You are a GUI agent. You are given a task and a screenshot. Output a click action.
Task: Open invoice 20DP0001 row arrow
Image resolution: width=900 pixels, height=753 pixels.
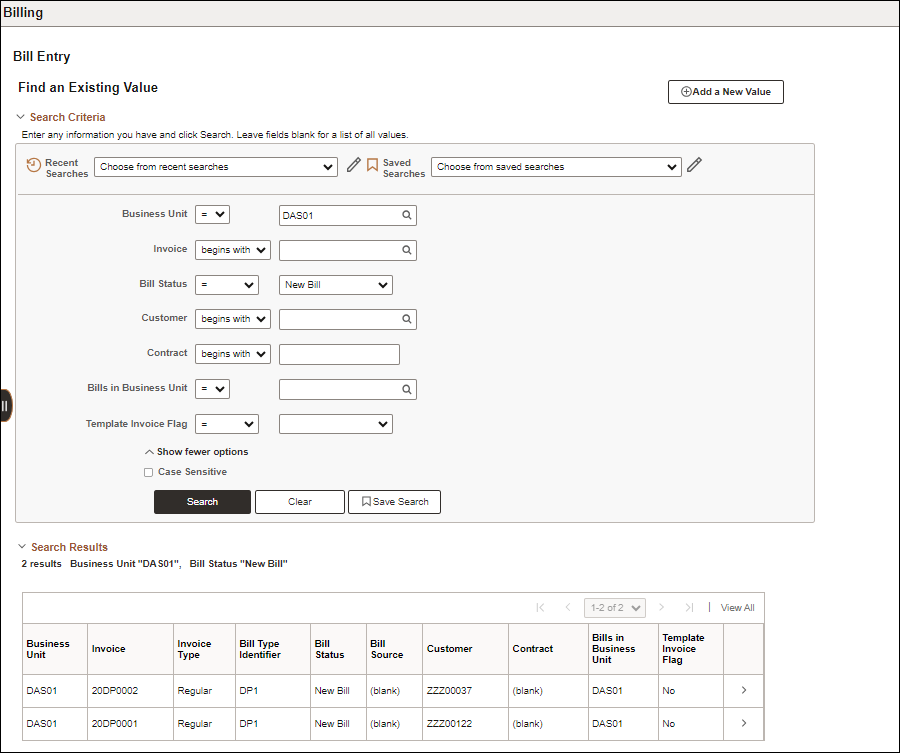click(x=744, y=723)
